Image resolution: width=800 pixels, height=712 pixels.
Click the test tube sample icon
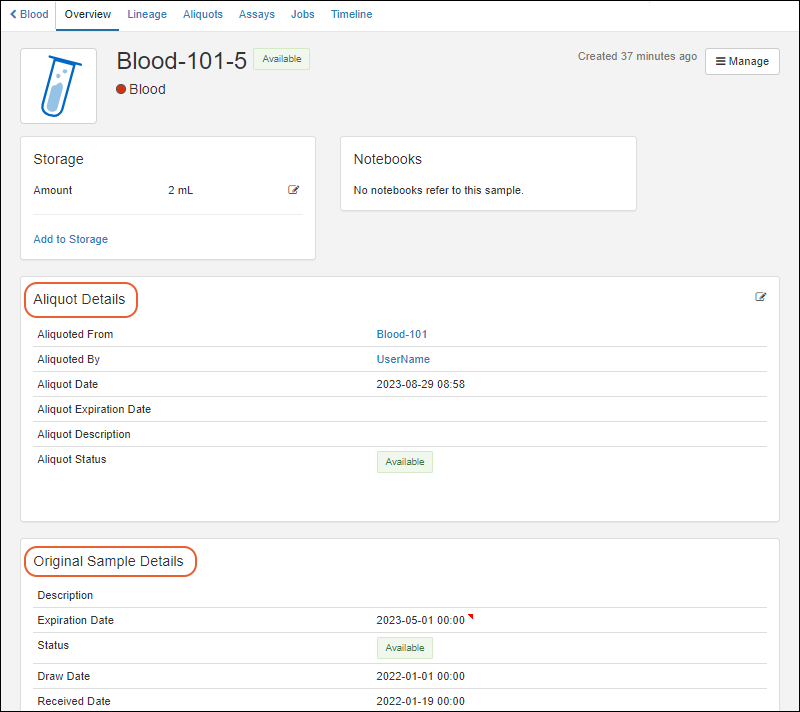[x=59, y=86]
